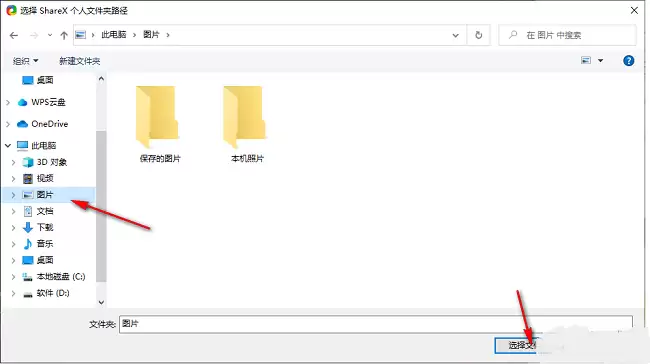Click the pictures icon in the address bar
650x364 pixels.
point(80,35)
